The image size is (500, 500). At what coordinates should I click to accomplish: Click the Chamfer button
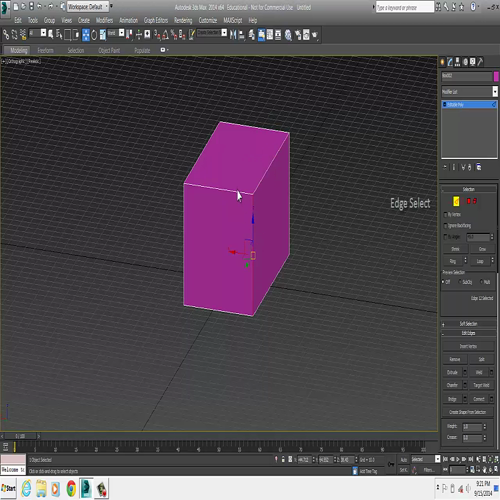(x=452, y=385)
